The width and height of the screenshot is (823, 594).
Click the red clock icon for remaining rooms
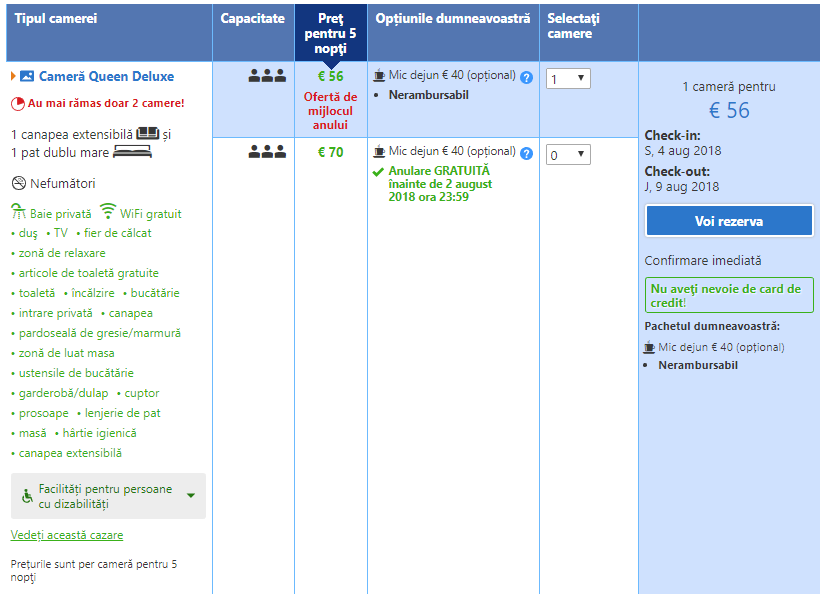point(17,103)
